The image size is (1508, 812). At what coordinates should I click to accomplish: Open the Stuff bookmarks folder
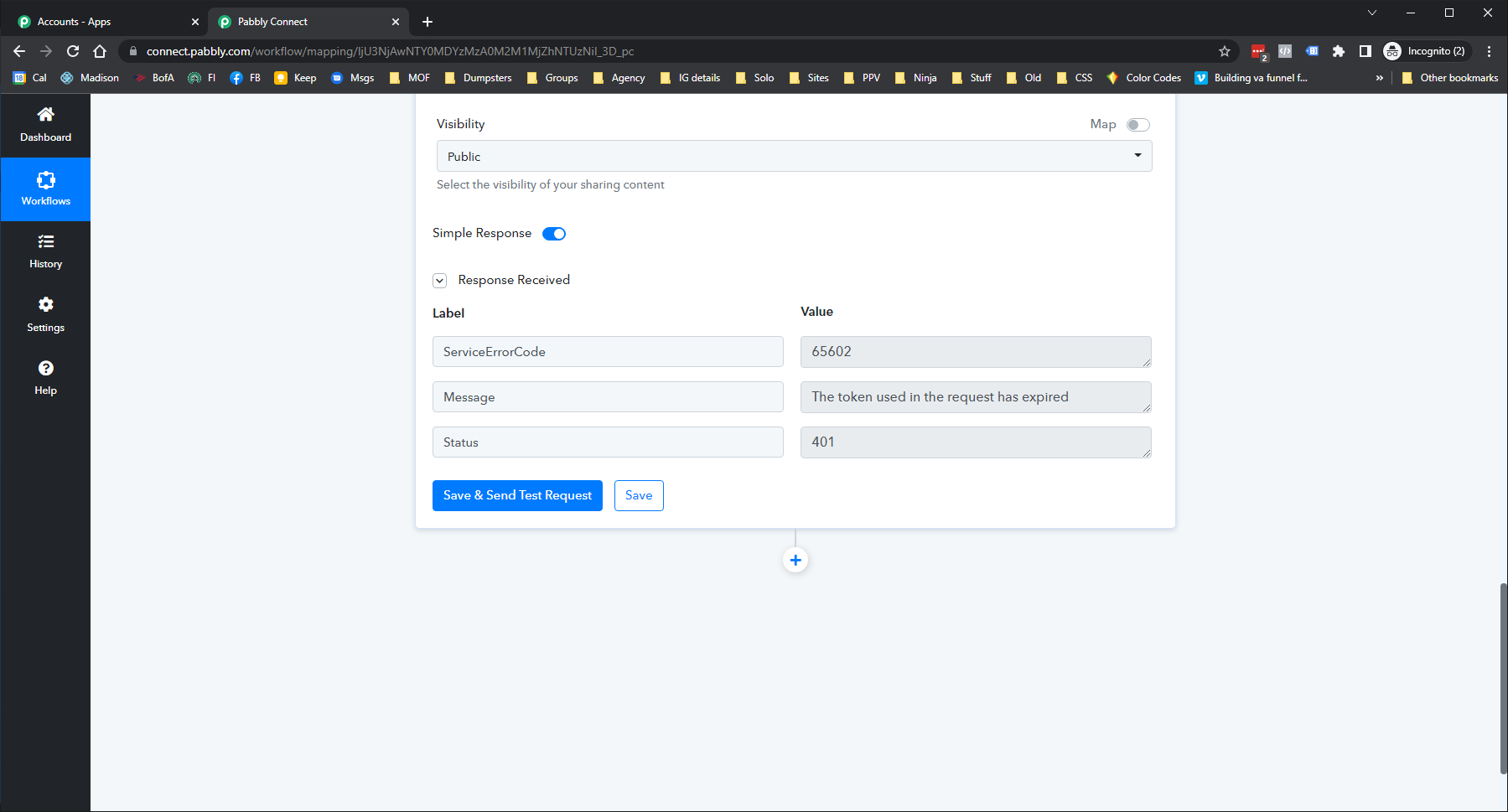972,78
